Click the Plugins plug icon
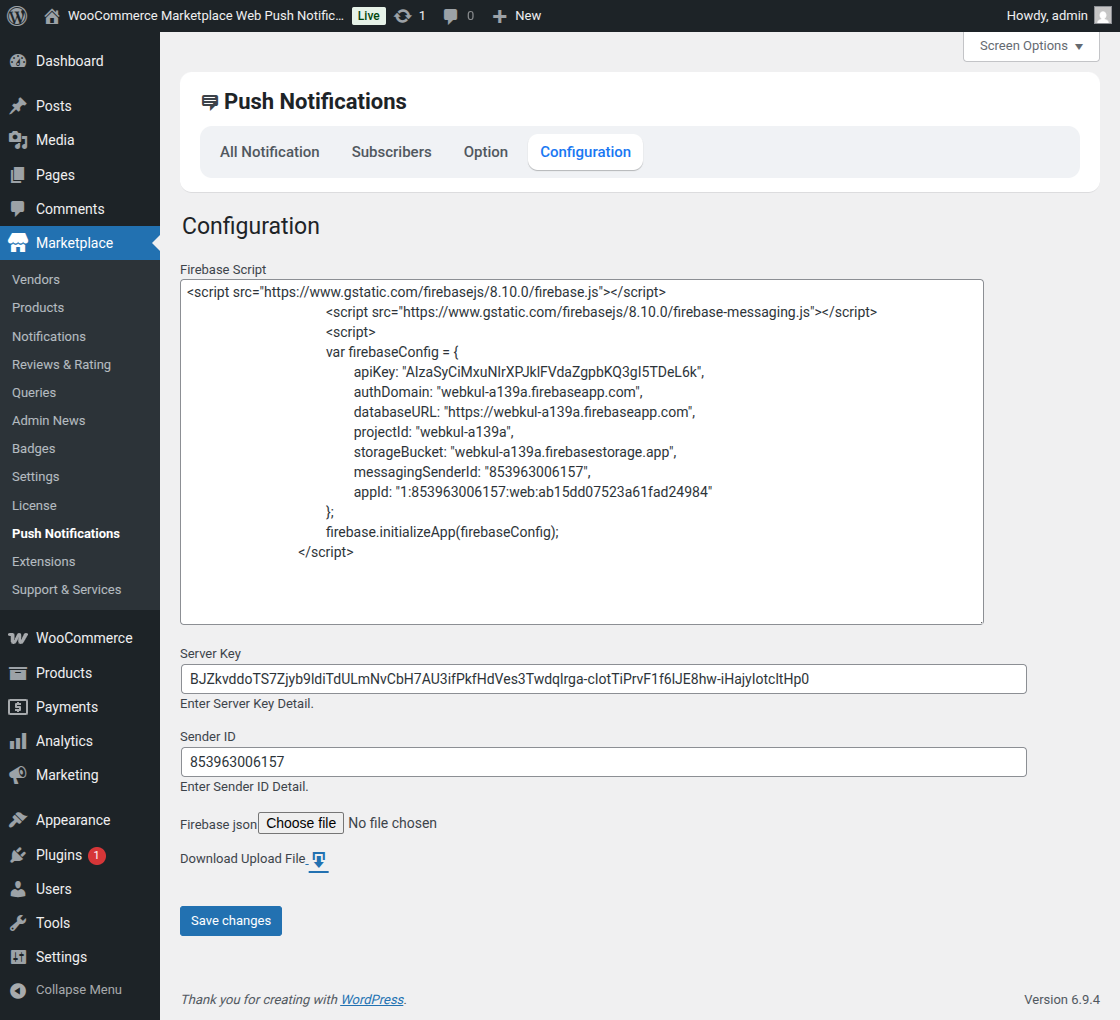Image resolution: width=1120 pixels, height=1020 pixels. click(18, 855)
